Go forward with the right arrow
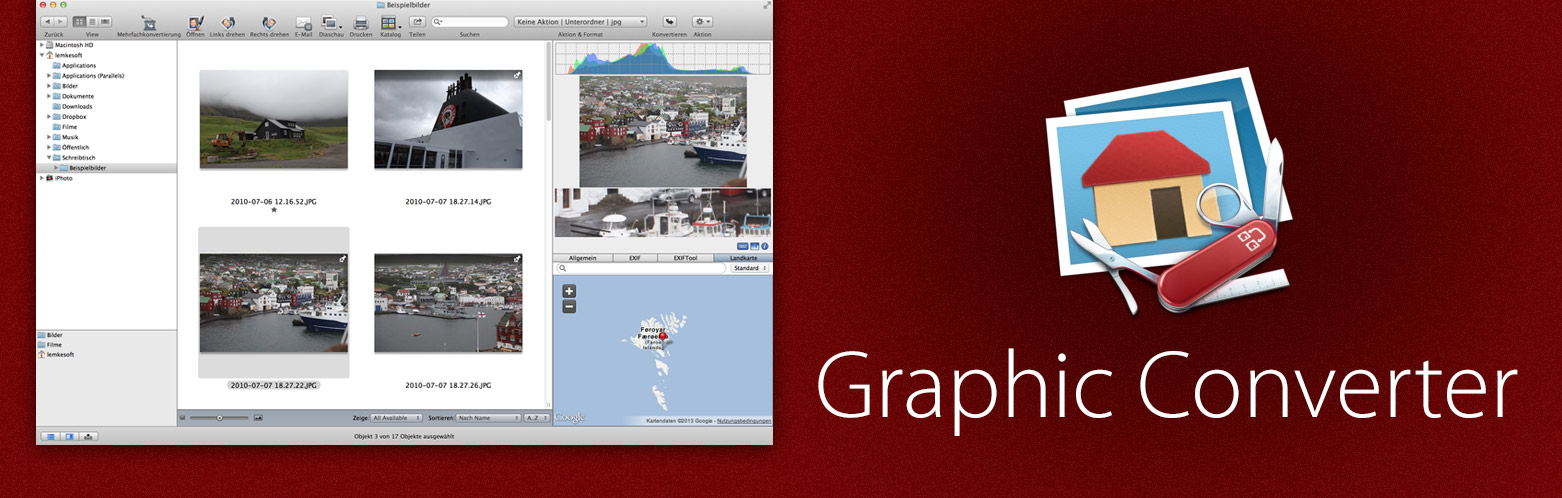The width and height of the screenshot is (1562, 498). click(x=61, y=21)
